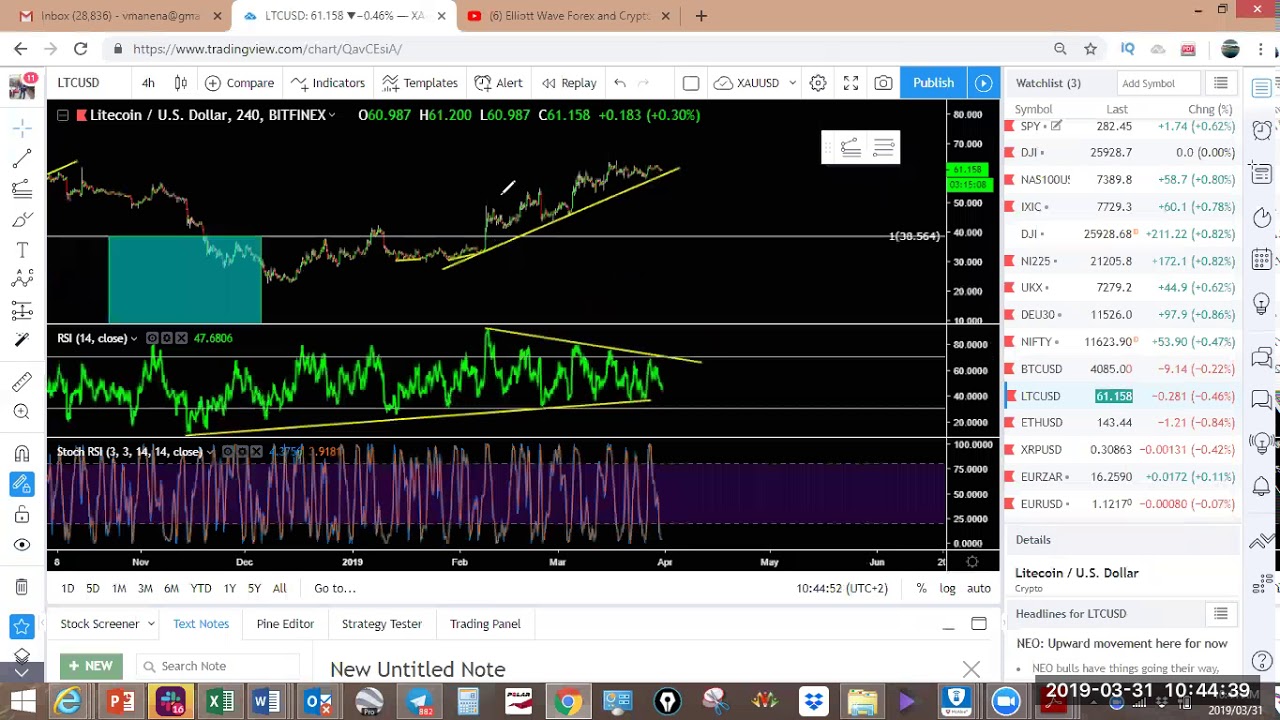This screenshot has width=1280, height=720.
Task: Open the Stock Screener dropdown
Action: coord(107,624)
